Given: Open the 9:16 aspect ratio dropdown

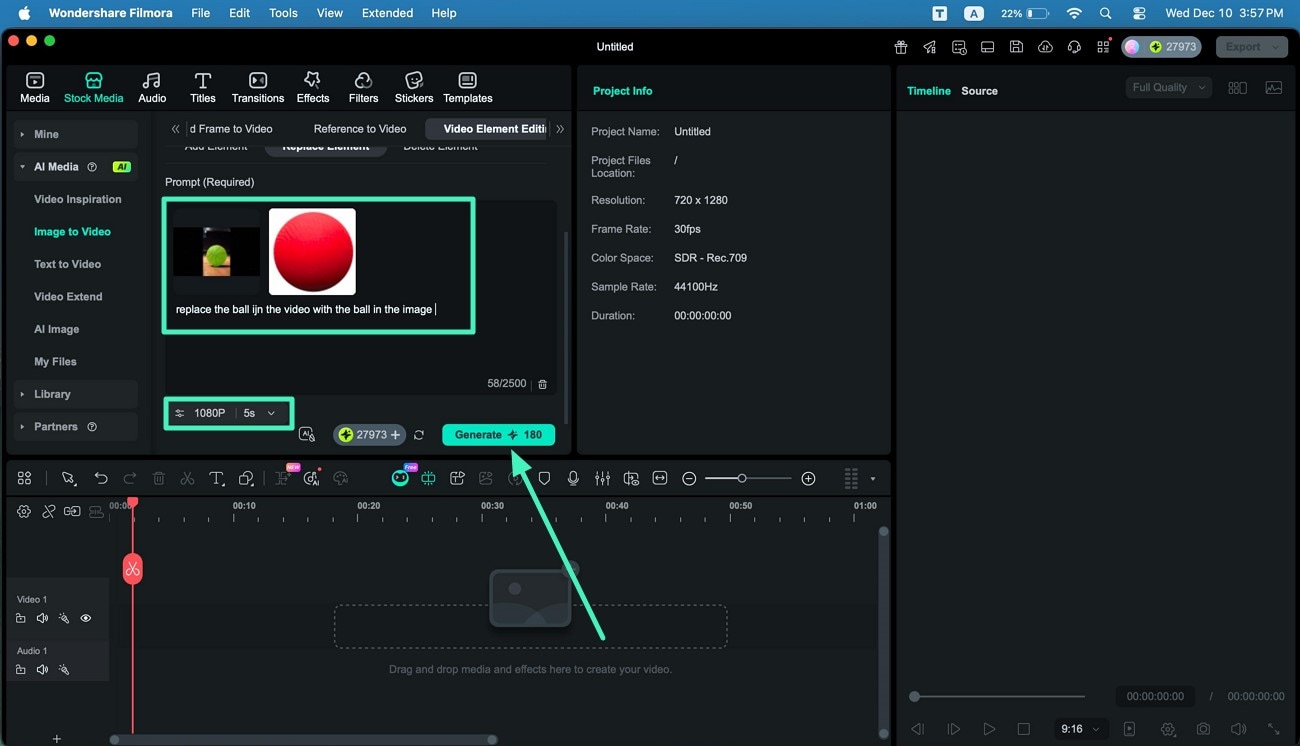Looking at the screenshot, I should [1080, 729].
